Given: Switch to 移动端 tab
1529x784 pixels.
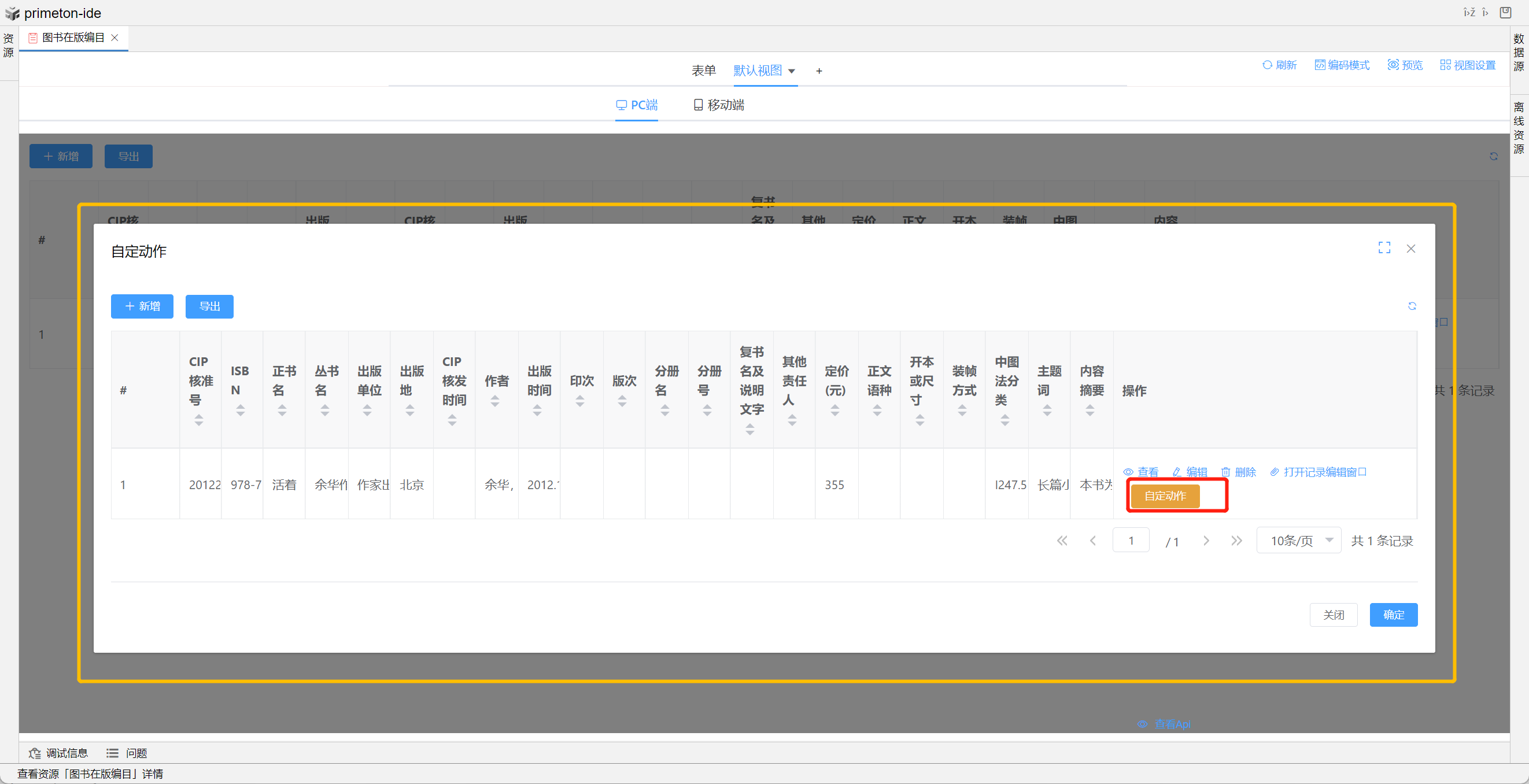Looking at the screenshot, I should [719, 105].
